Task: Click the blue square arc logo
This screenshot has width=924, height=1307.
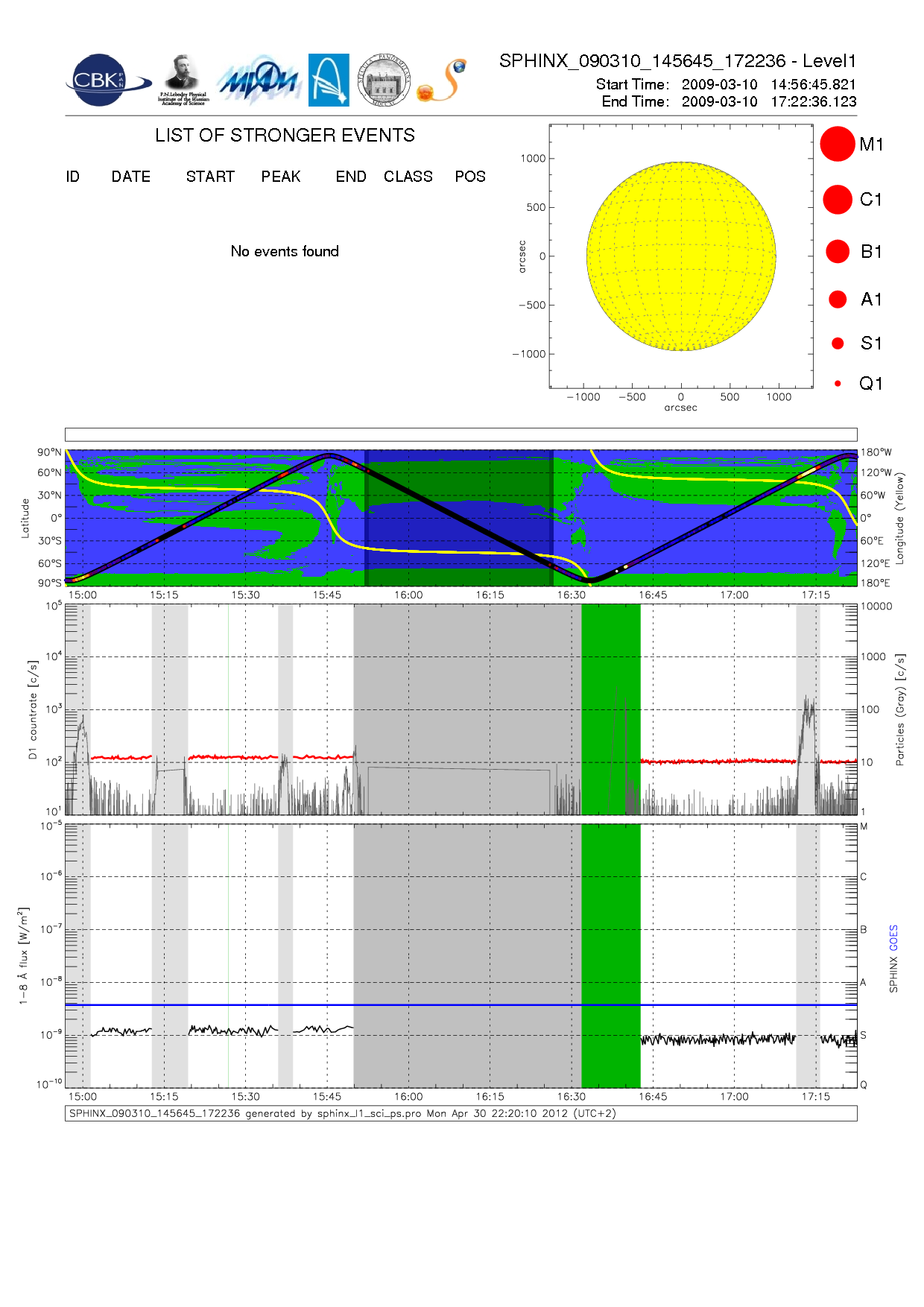Action: click(x=329, y=80)
